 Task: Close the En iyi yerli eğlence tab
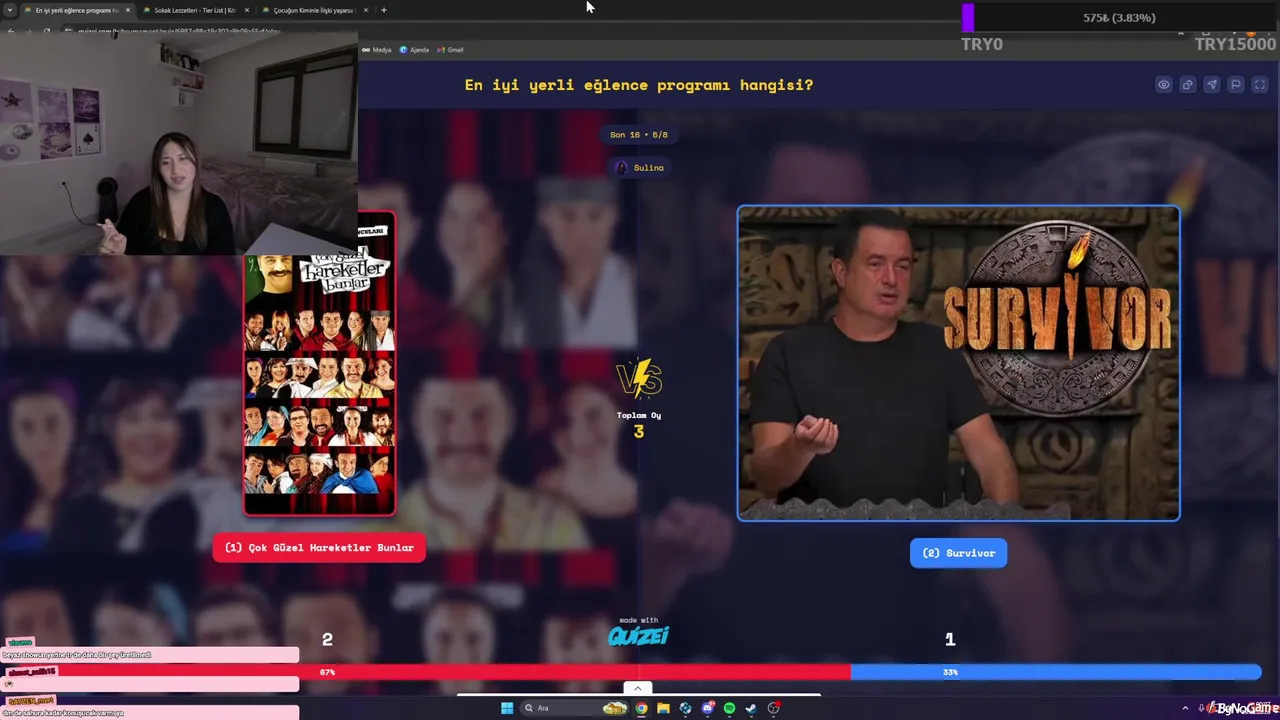coord(127,10)
